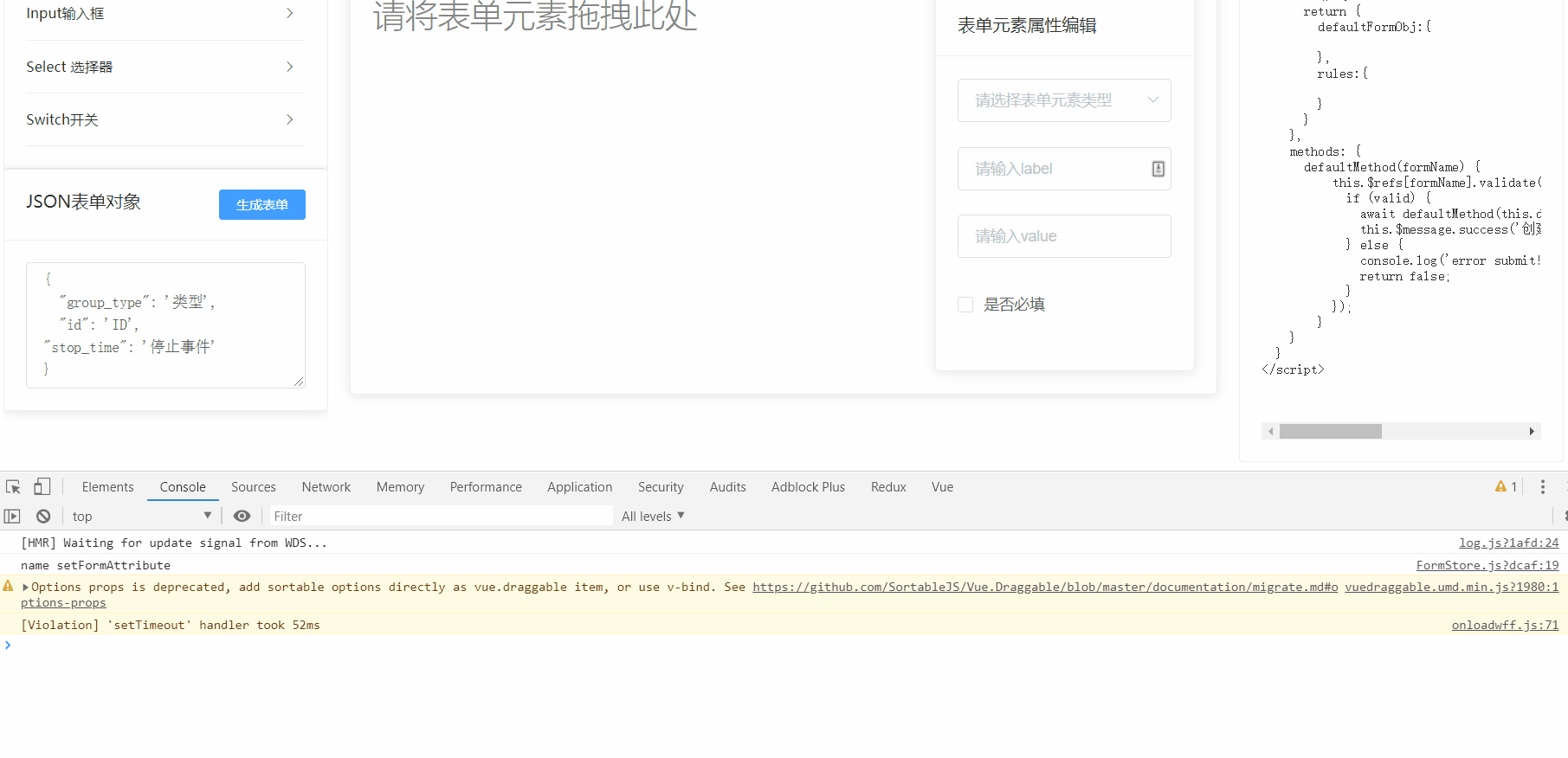Click the Switch开关 list item label
The image size is (1568, 758).
(62, 119)
